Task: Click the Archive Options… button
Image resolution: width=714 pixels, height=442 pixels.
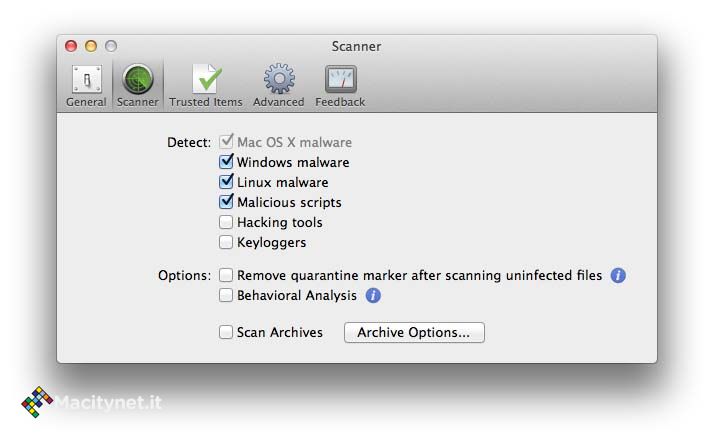Action: click(414, 332)
